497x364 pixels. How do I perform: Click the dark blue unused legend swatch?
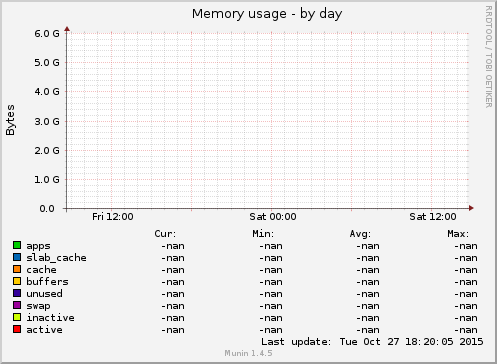[x=17, y=293]
